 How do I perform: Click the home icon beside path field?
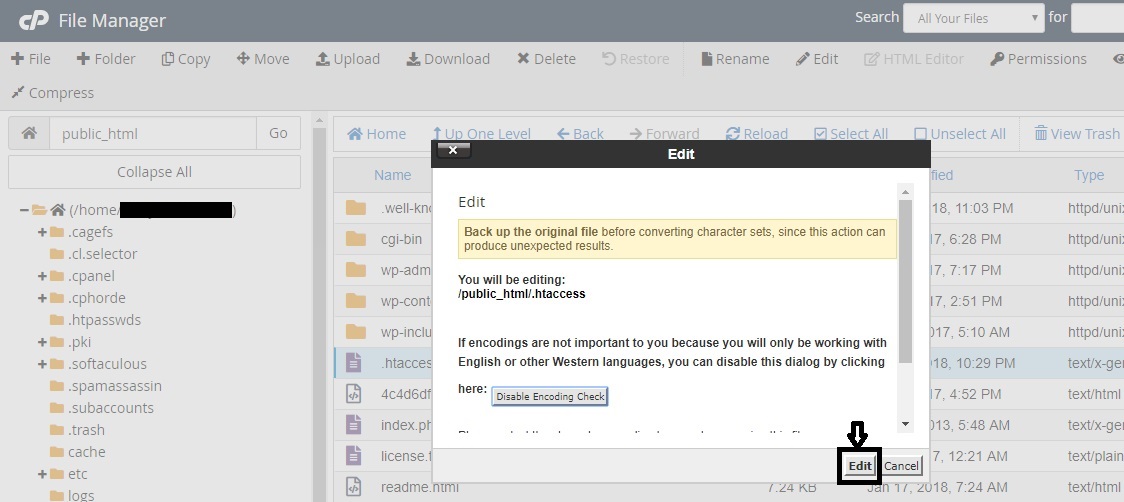coord(29,133)
